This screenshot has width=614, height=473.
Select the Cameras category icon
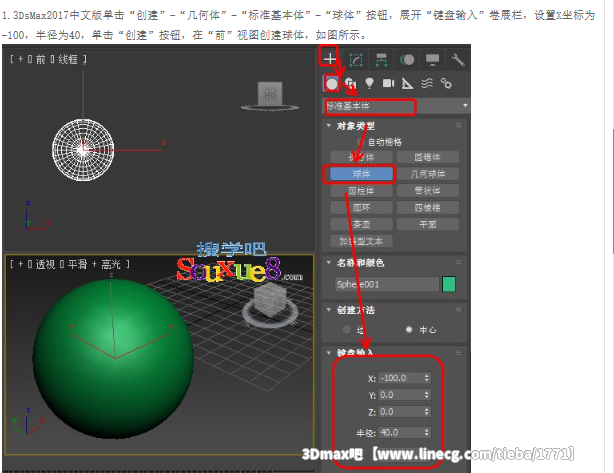click(388, 83)
